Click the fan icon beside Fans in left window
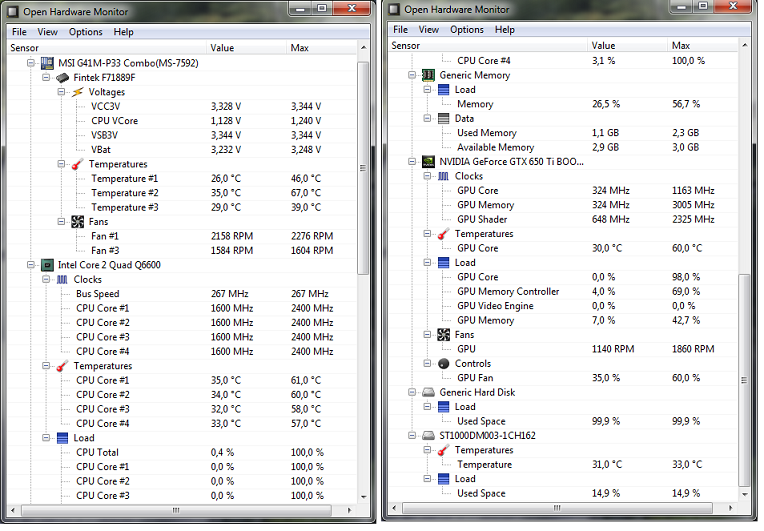The image size is (764, 531). [x=77, y=222]
